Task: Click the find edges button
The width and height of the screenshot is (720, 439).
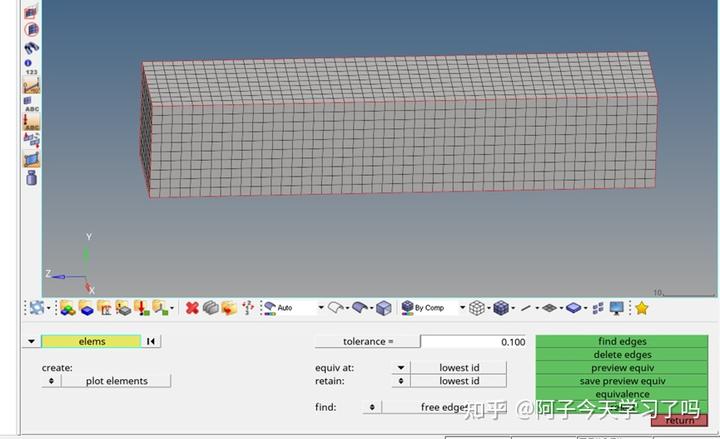Action: pos(622,341)
